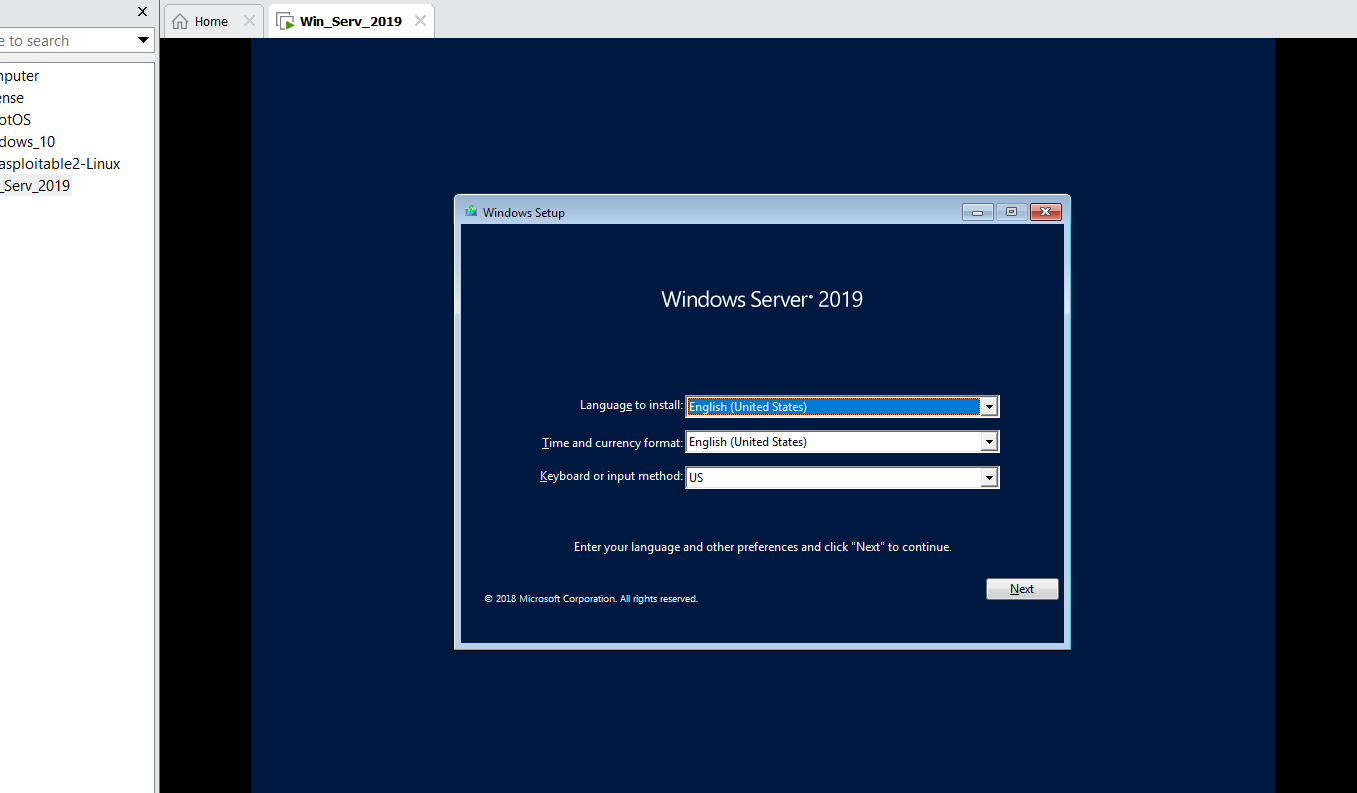
Task: Click the Microsoft Corporation copyright text
Action: coord(591,599)
